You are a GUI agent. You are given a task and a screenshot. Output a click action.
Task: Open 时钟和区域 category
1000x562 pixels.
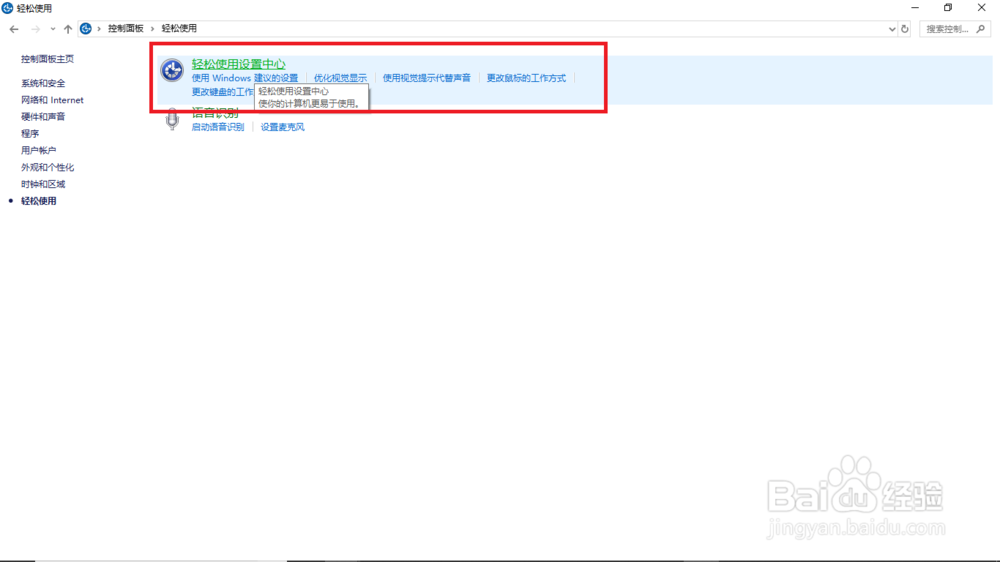[x=43, y=184]
